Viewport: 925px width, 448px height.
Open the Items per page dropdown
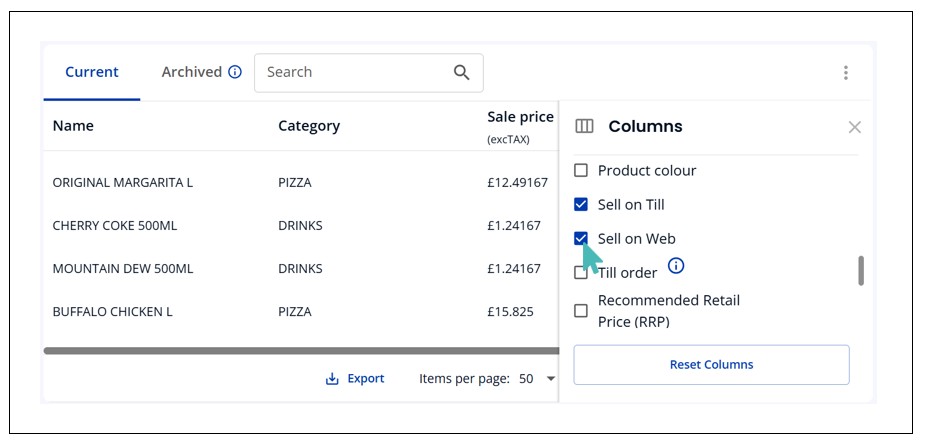point(537,379)
